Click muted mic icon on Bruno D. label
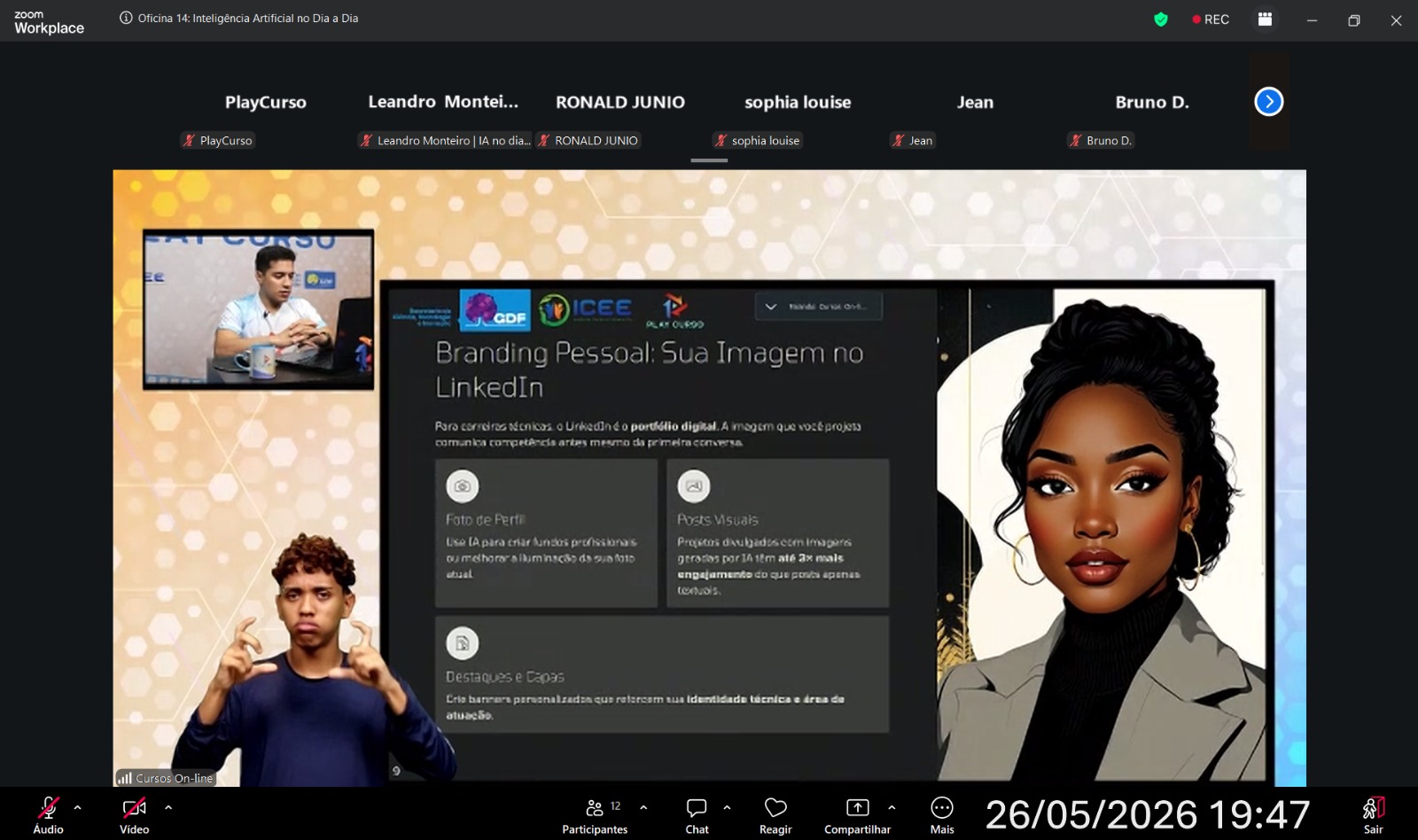Viewport: 1418px width, 840px height. pyautogui.click(x=1075, y=140)
